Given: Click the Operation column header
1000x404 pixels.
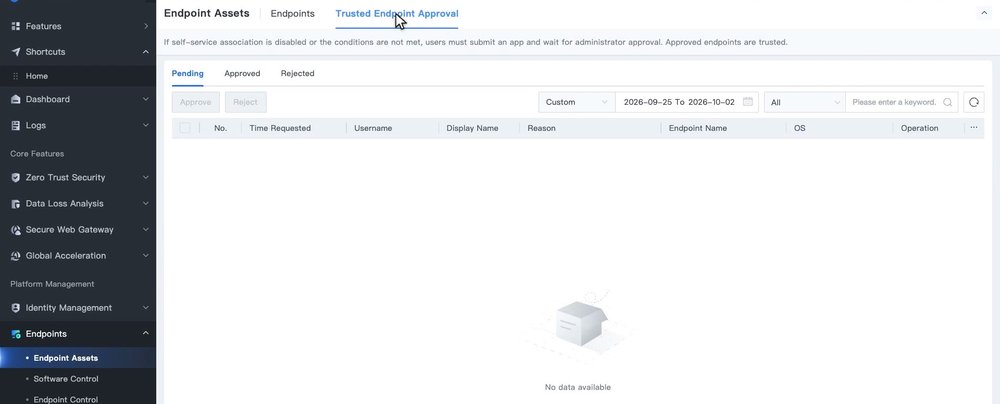Looking at the screenshot, I should point(920,128).
